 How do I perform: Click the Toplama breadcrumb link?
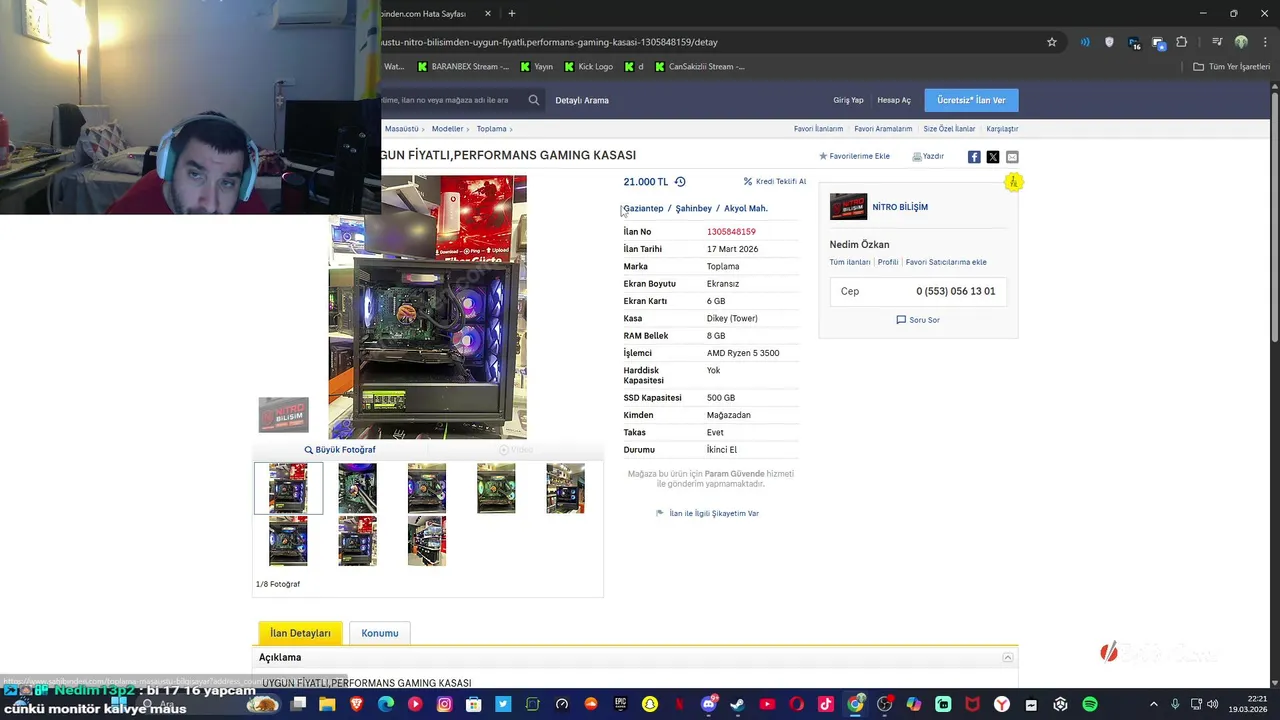coord(491,129)
